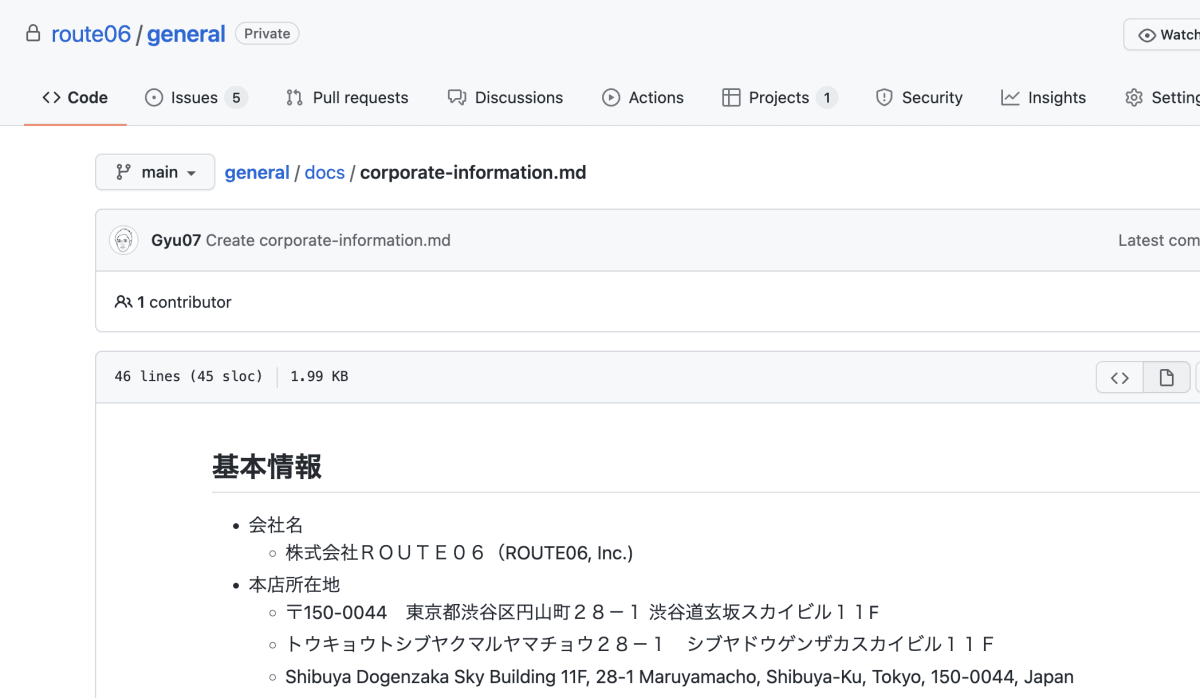Click the Private visibility badge
This screenshot has height=698, width=1200.
click(267, 34)
